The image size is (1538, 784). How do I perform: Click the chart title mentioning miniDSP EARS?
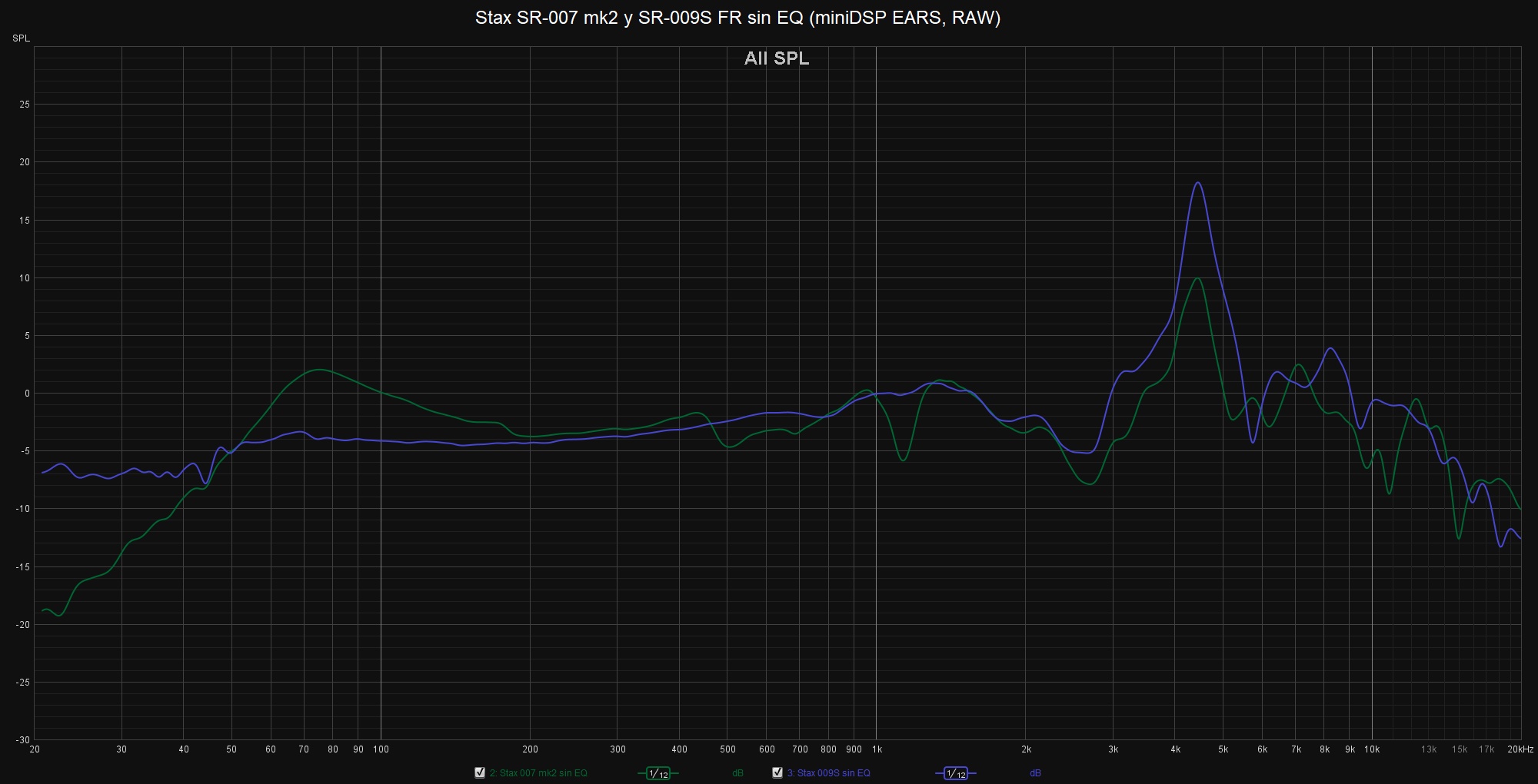[x=737, y=18]
